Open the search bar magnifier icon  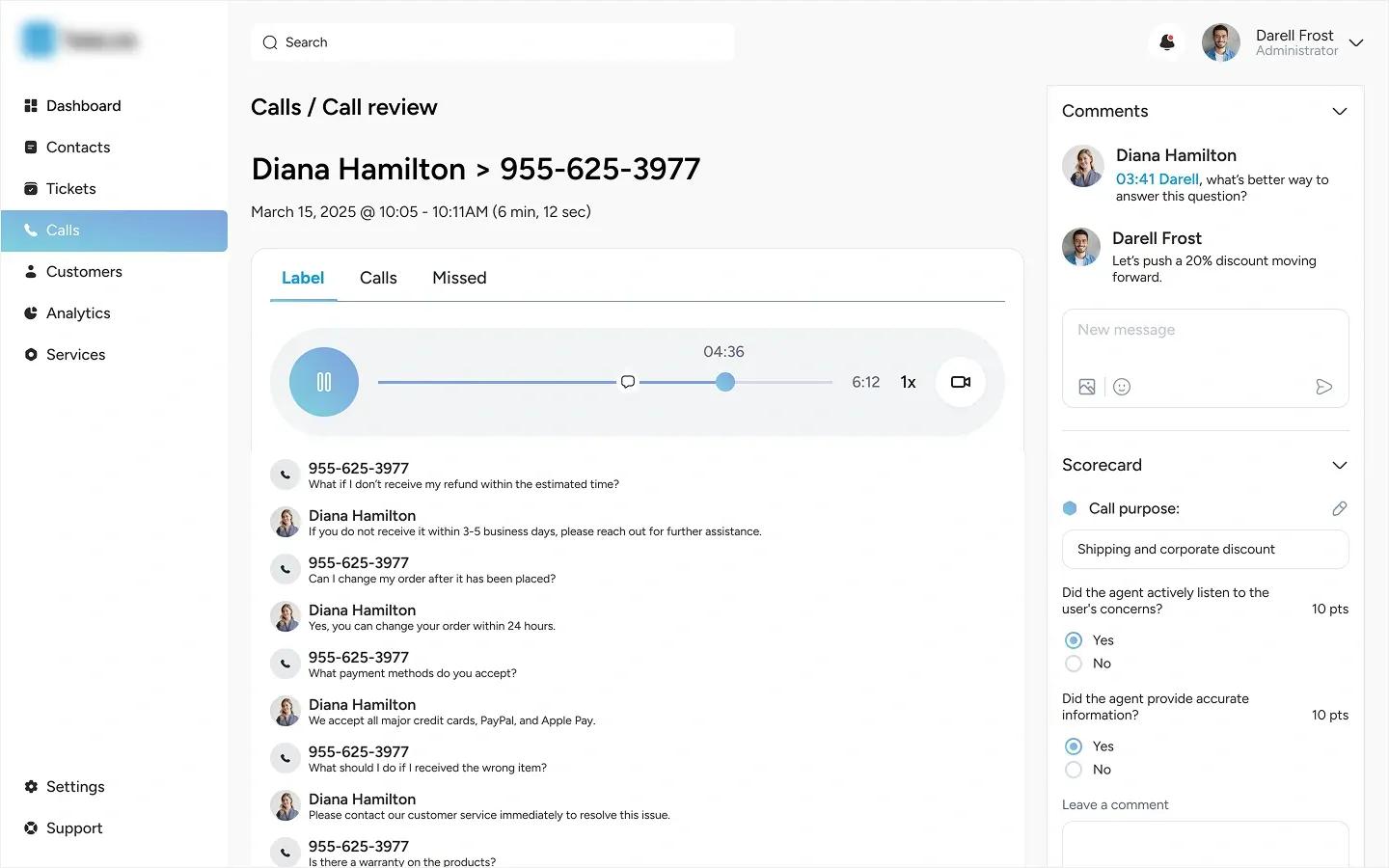pyautogui.click(x=270, y=42)
